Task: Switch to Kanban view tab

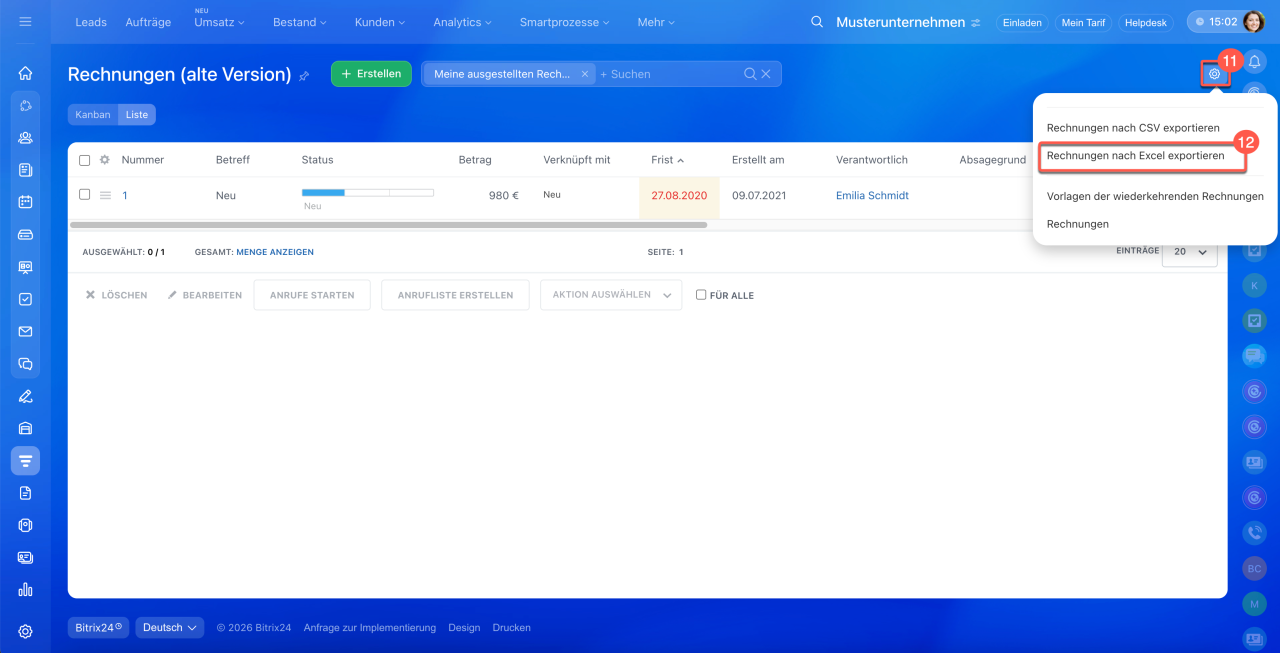Action: point(93,115)
